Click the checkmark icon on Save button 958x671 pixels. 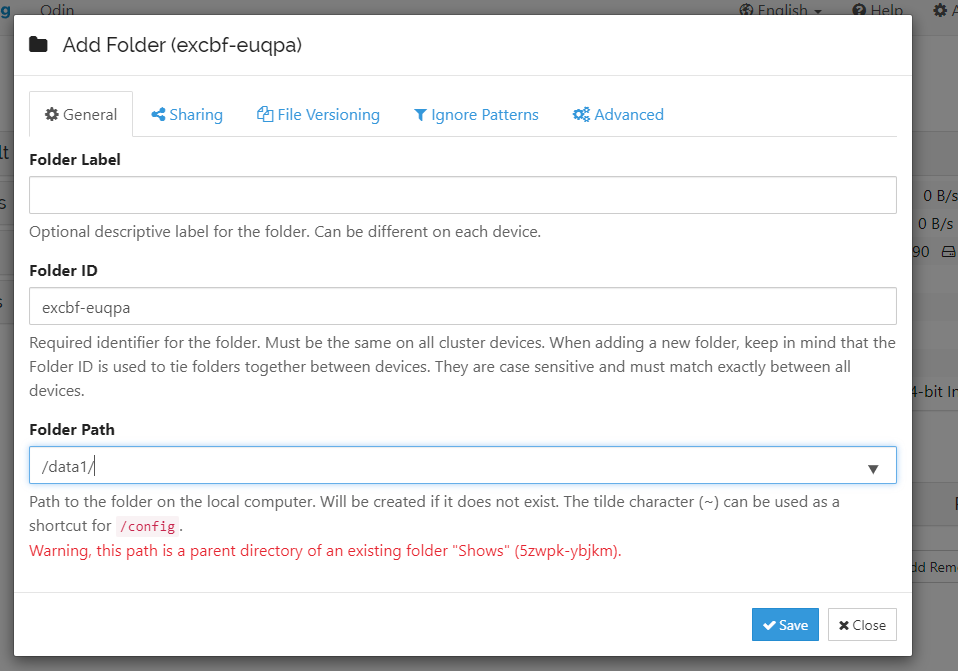(x=769, y=625)
